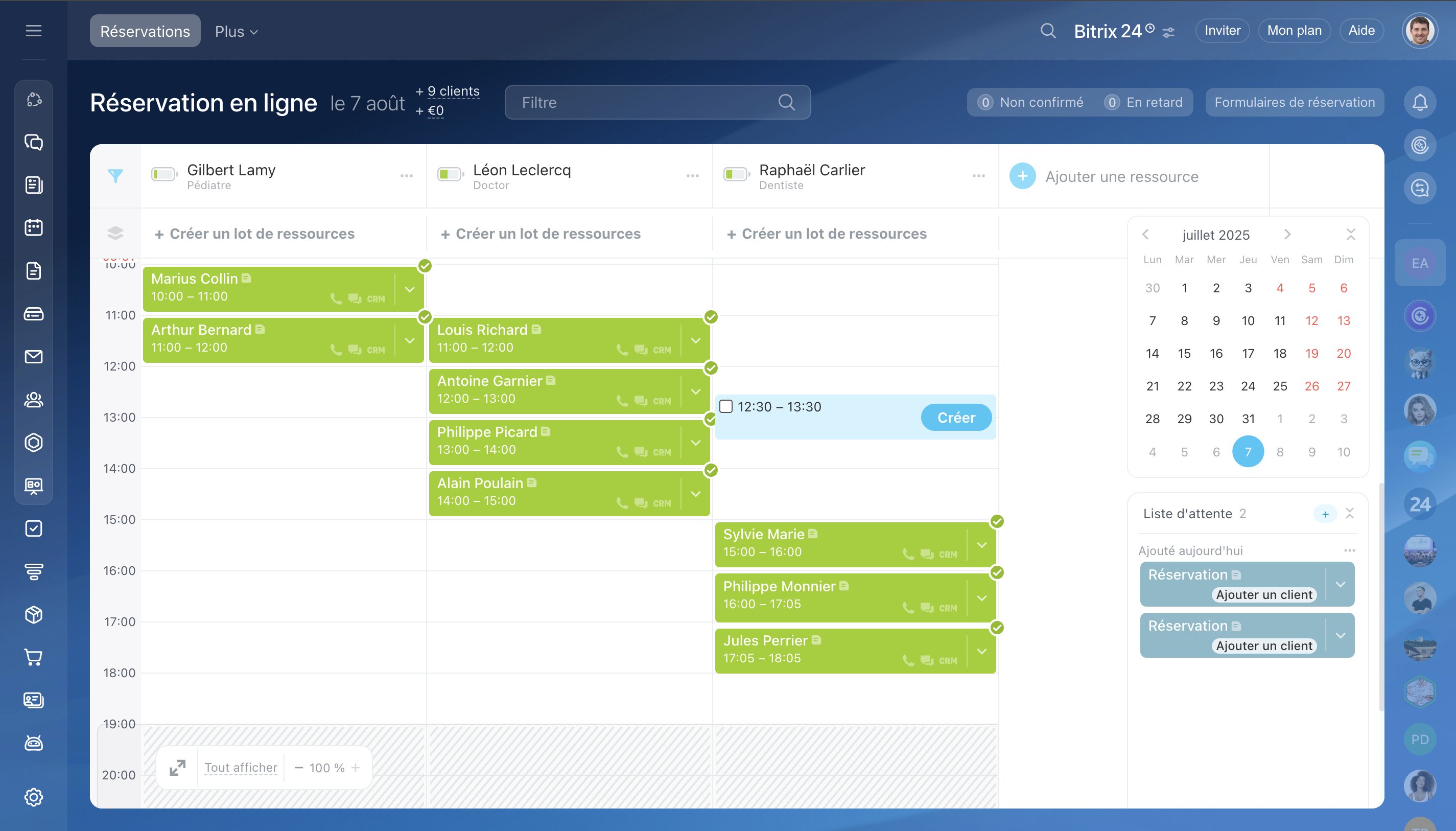
Task: Click the funnel filter icon beside resources
Action: pos(115,176)
